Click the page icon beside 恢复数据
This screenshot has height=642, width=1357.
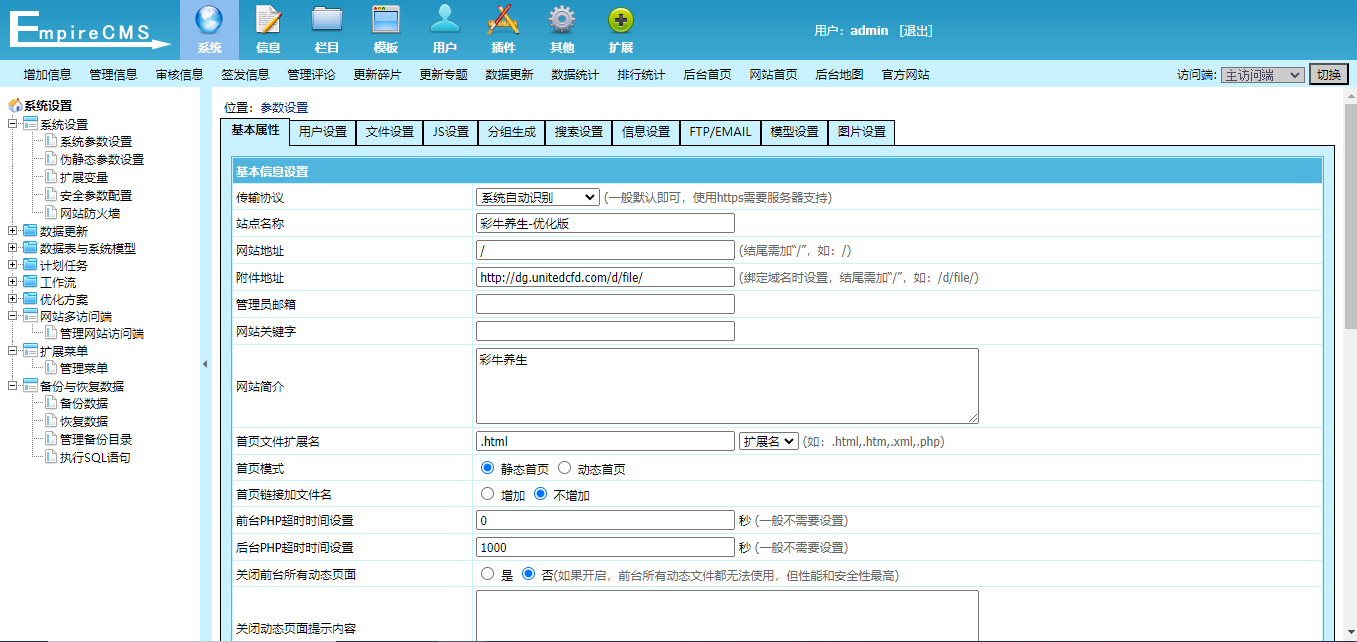(x=51, y=421)
